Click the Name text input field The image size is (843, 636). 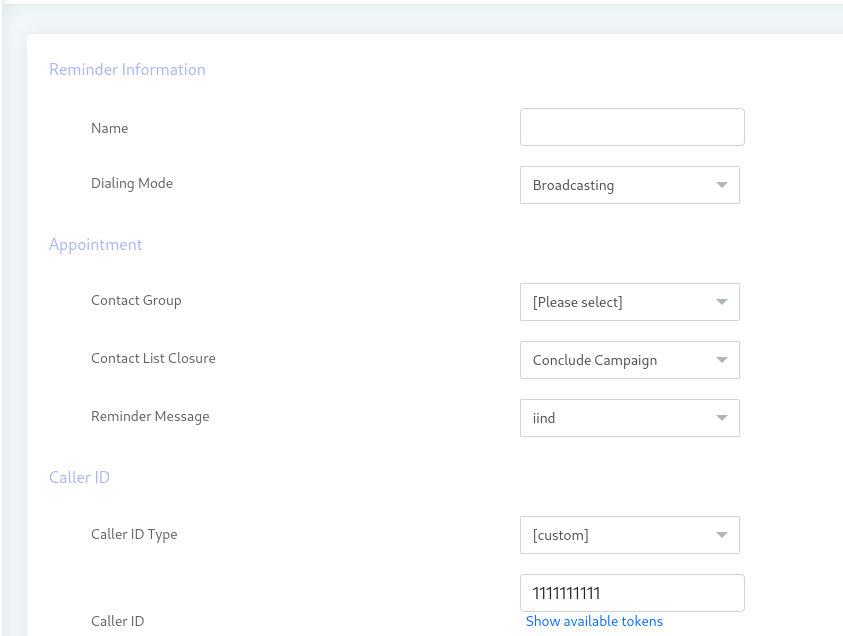tap(632, 127)
